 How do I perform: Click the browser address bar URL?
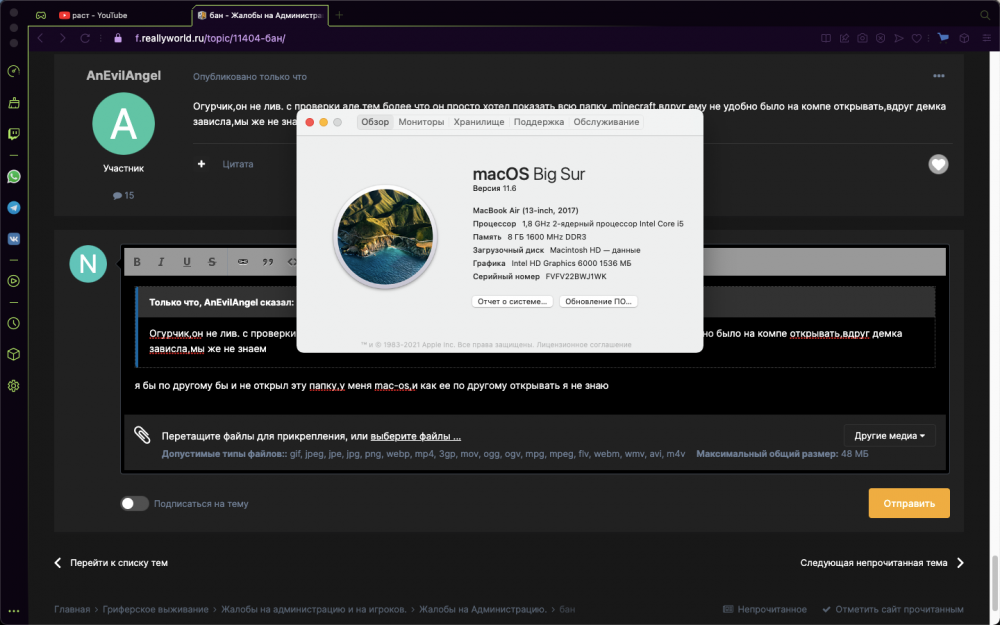[x=210, y=38]
